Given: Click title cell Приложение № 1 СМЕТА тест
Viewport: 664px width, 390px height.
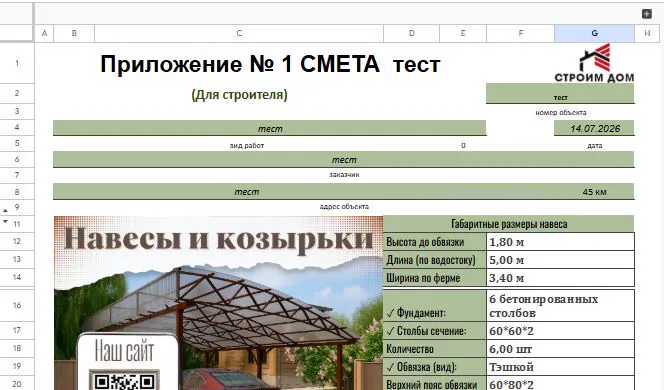Looking at the screenshot, I should tap(270, 64).
